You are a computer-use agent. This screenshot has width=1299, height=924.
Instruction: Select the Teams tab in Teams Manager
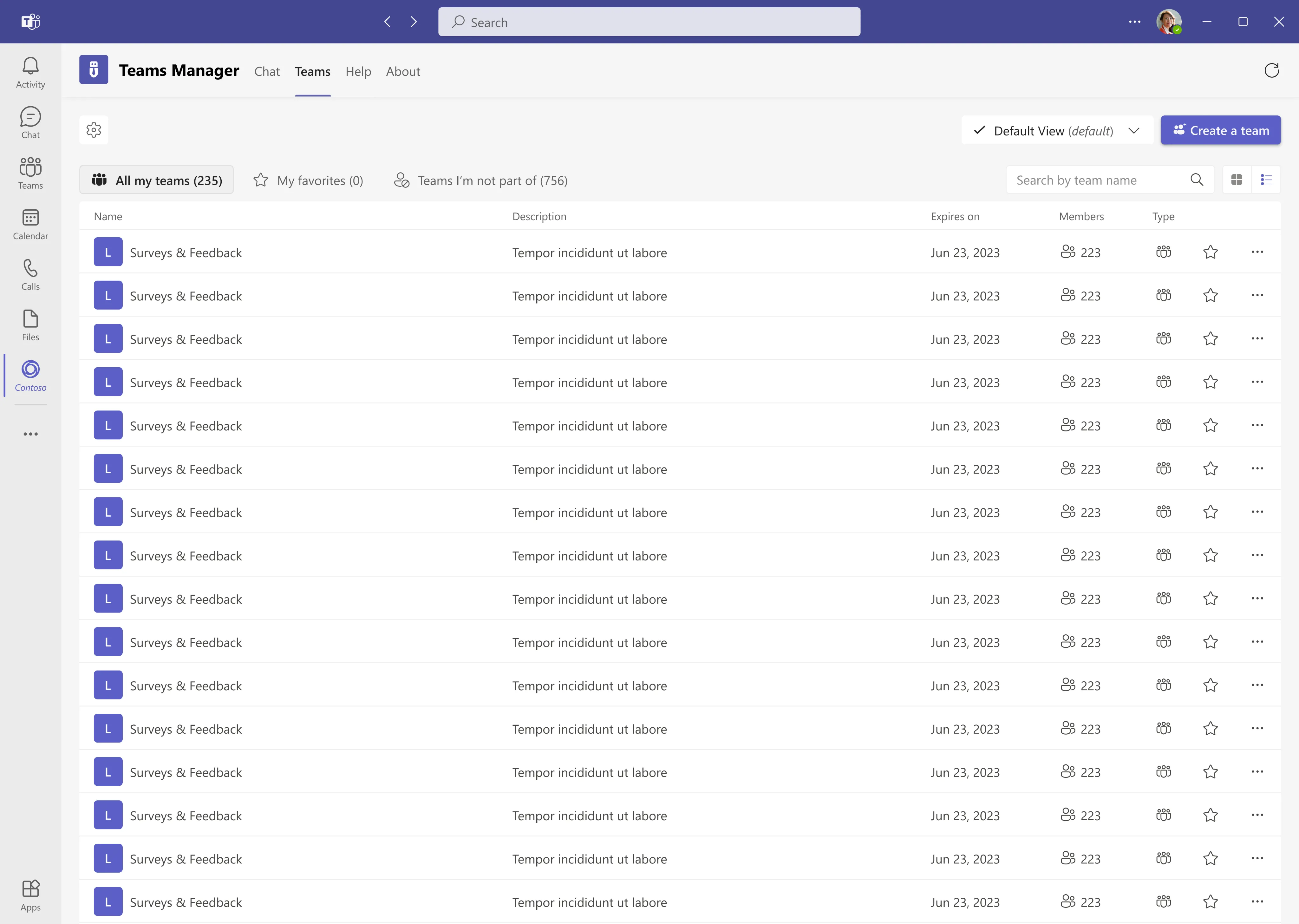(312, 71)
